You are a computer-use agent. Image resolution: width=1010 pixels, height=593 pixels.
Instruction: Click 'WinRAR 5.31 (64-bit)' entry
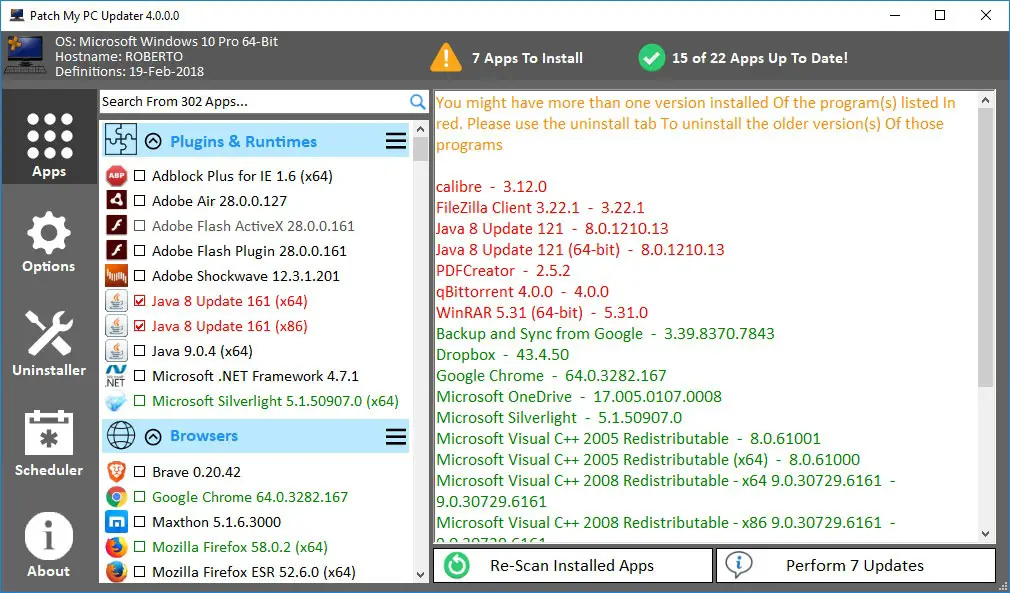[x=542, y=312]
